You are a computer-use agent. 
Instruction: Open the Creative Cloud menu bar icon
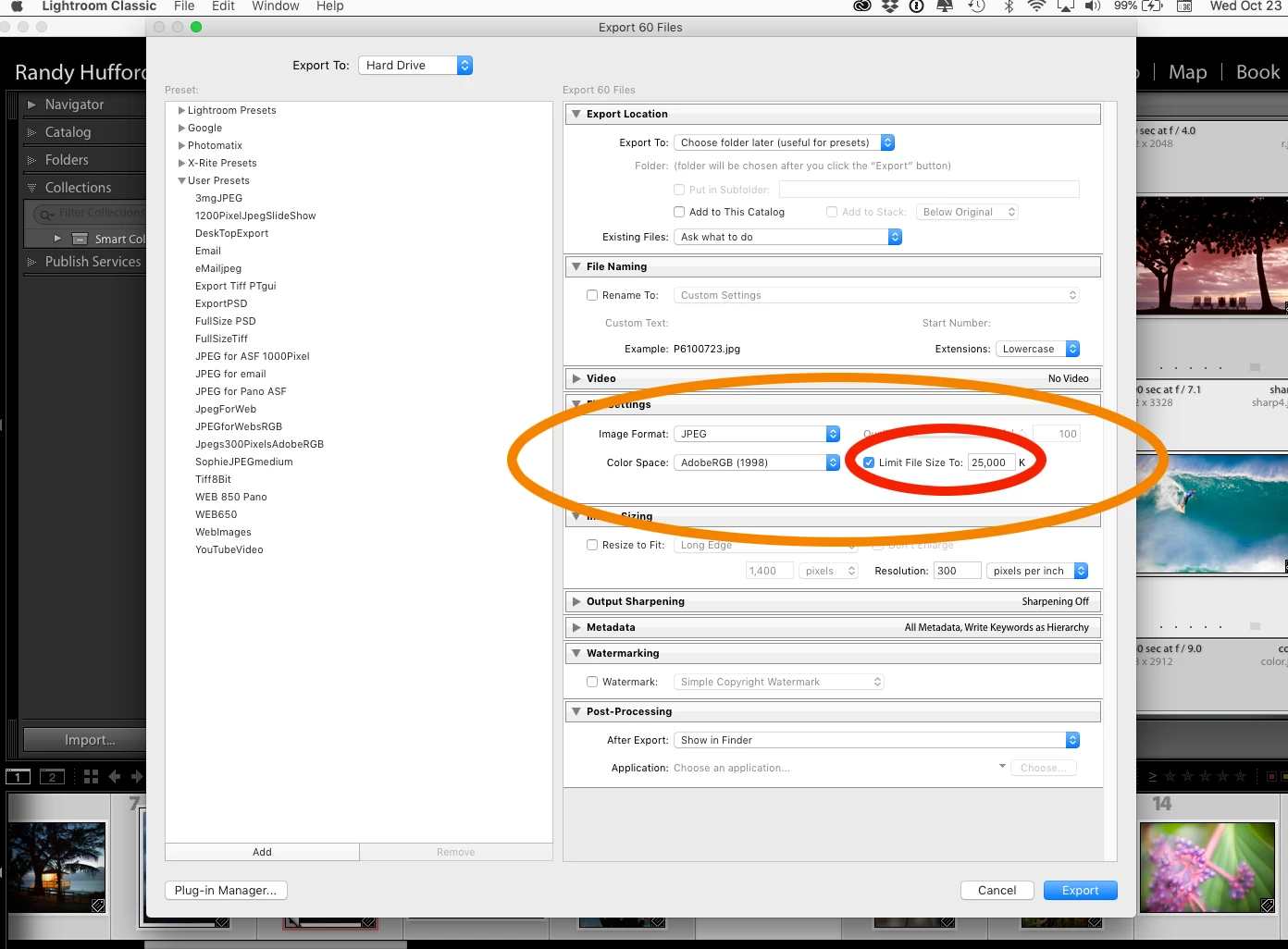pos(862,6)
